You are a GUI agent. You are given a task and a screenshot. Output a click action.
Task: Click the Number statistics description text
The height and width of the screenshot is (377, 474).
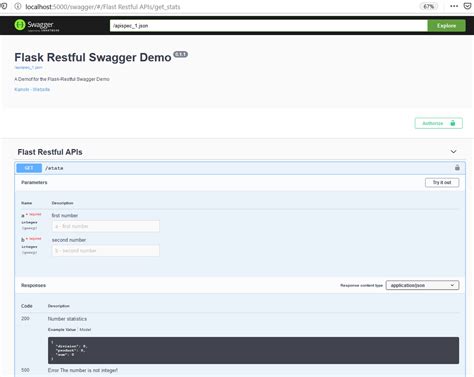[67, 319]
